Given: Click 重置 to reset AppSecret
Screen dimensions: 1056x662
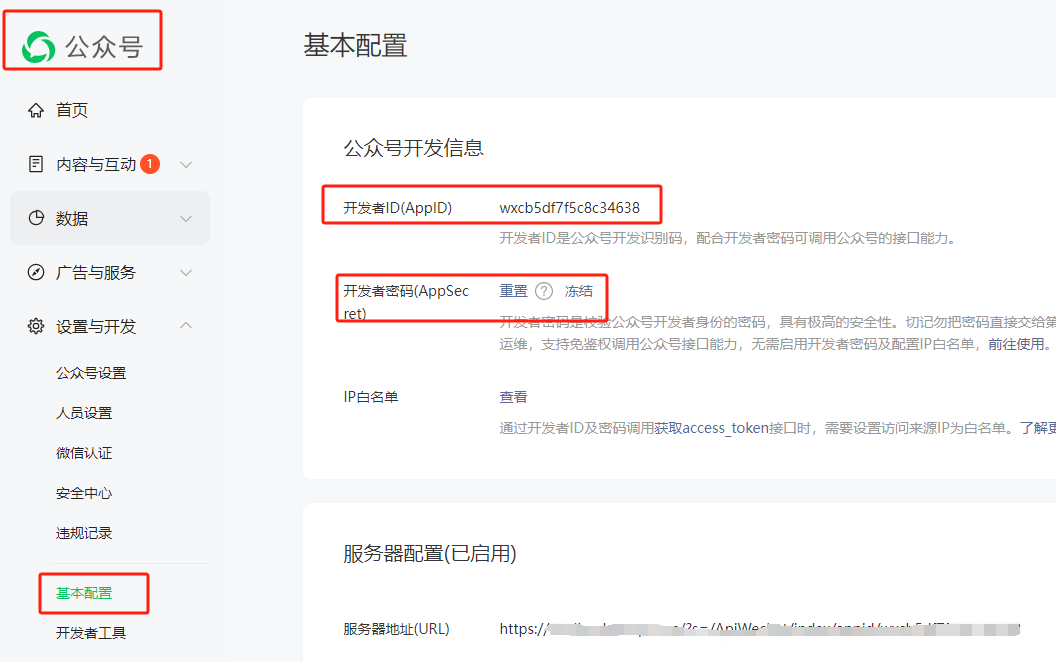Looking at the screenshot, I should (x=513, y=291).
